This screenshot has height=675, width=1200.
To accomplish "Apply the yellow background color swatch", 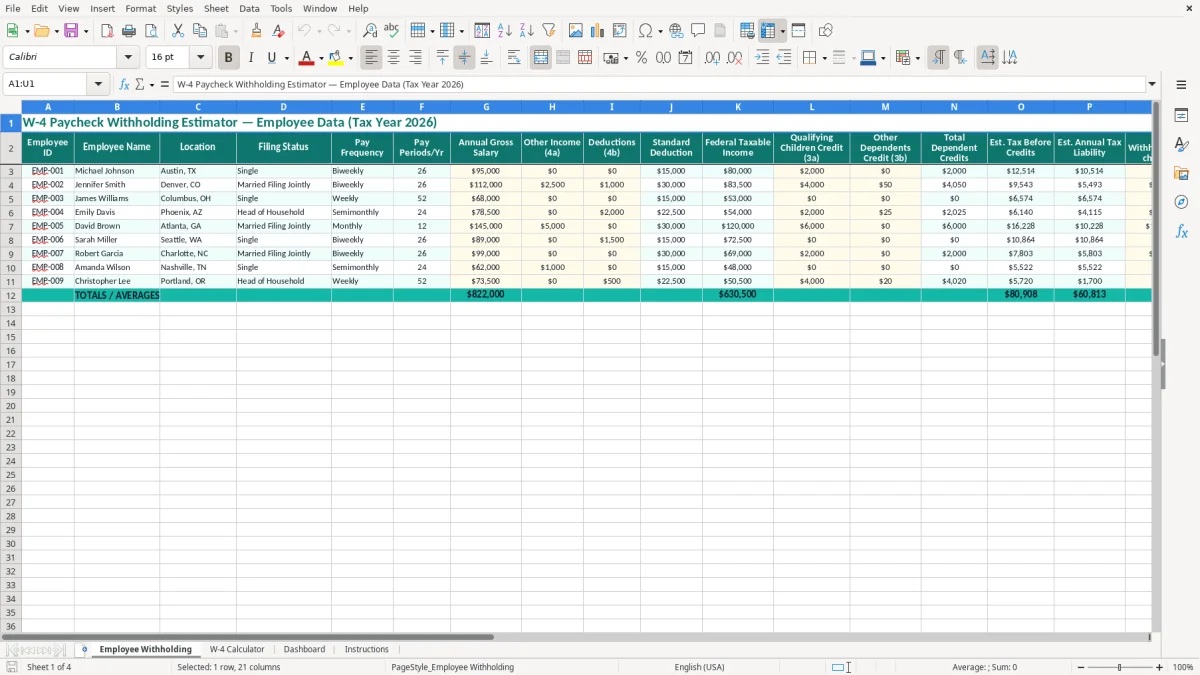I will (x=336, y=58).
